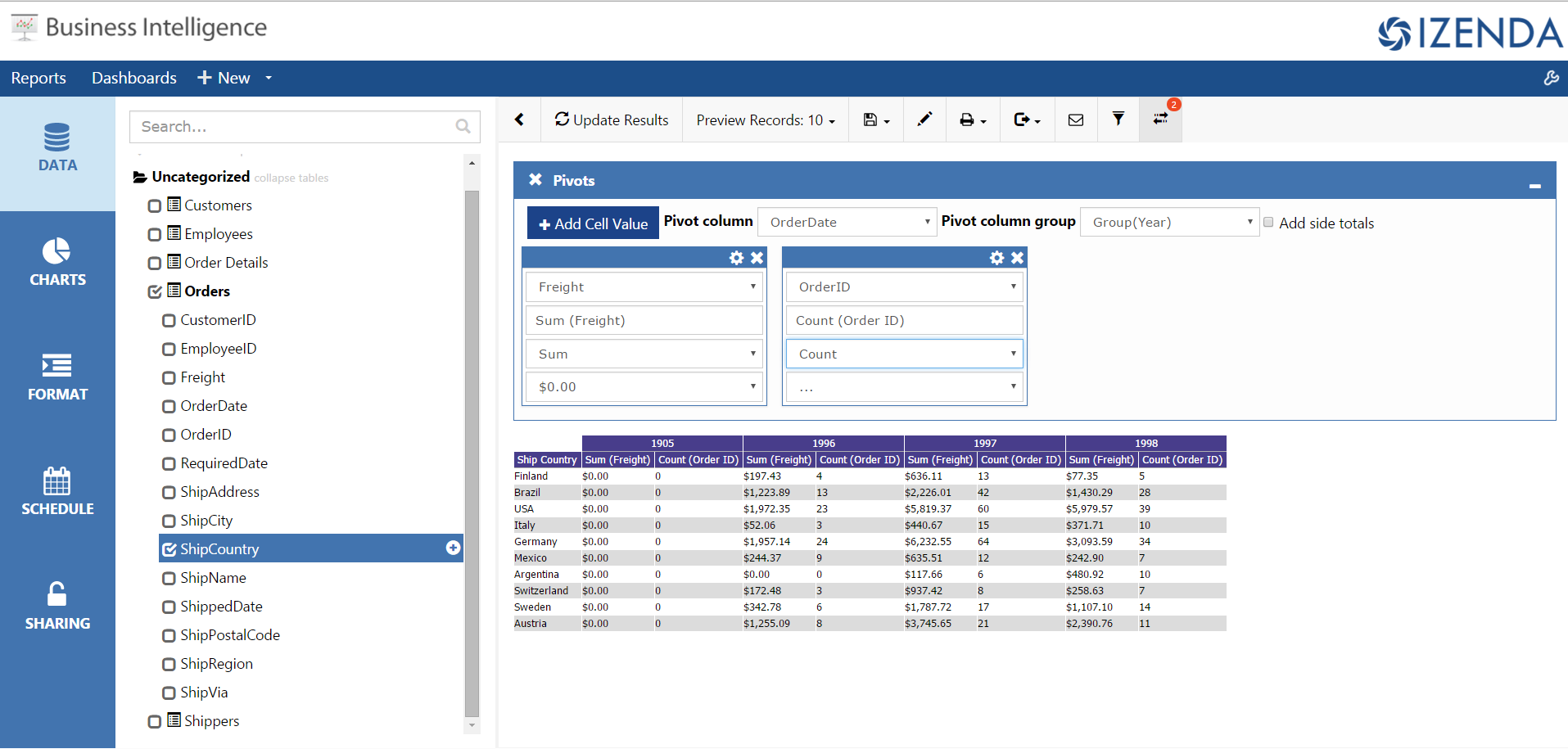The width and height of the screenshot is (1568, 749).
Task: Click the Add Cell Value button
Action: pyautogui.click(x=593, y=223)
